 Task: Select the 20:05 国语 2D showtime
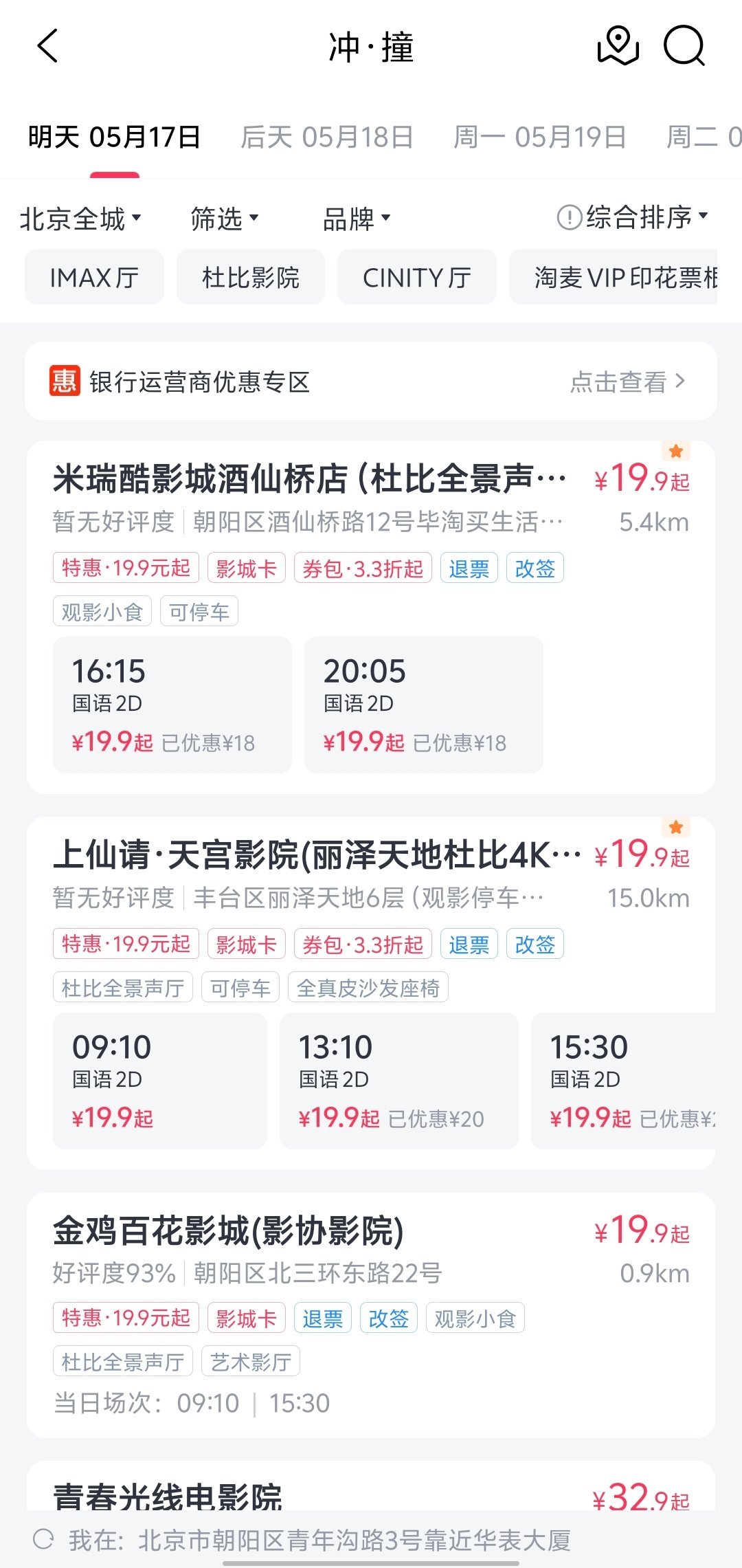pos(424,705)
